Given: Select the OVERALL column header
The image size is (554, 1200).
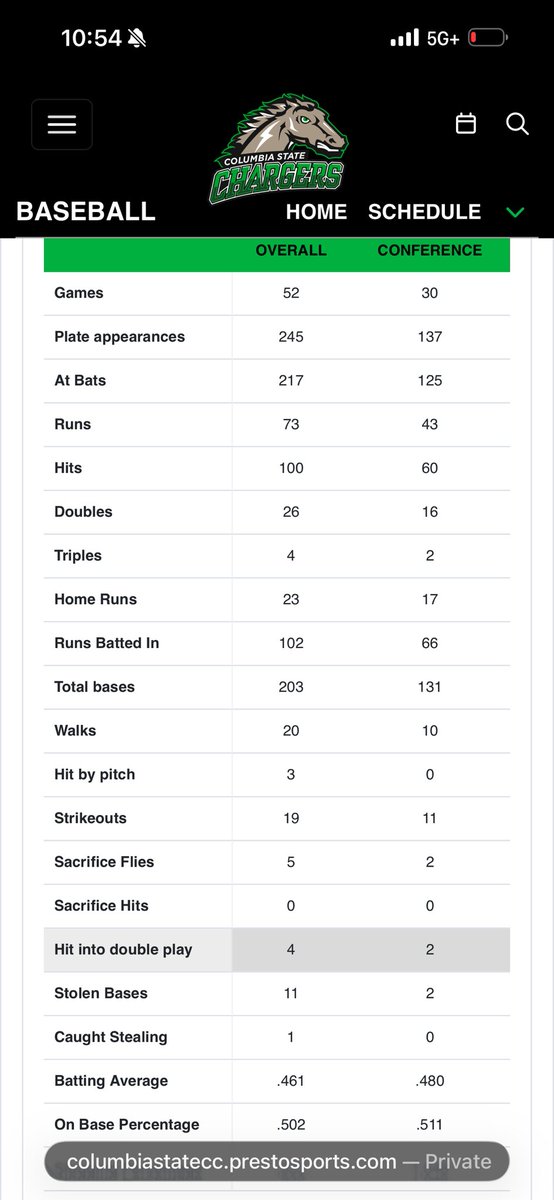Looking at the screenshot, I should pyautogui.click(x=291, y=250).
